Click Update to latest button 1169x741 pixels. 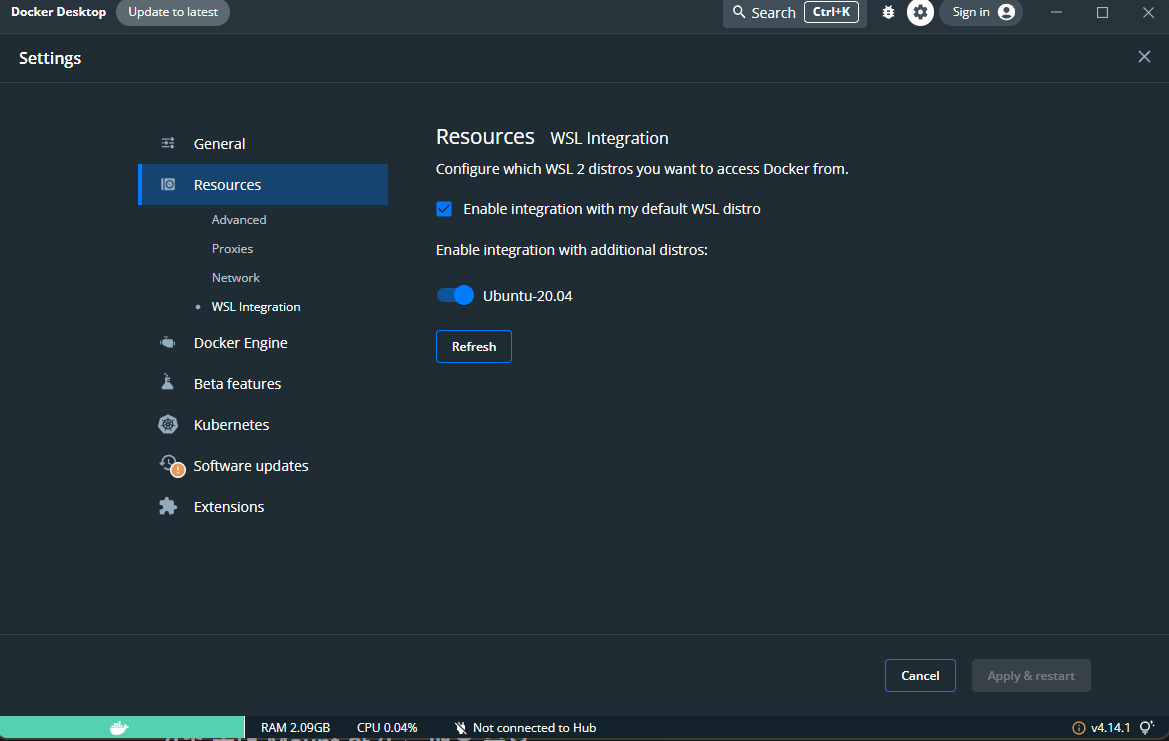173,12
